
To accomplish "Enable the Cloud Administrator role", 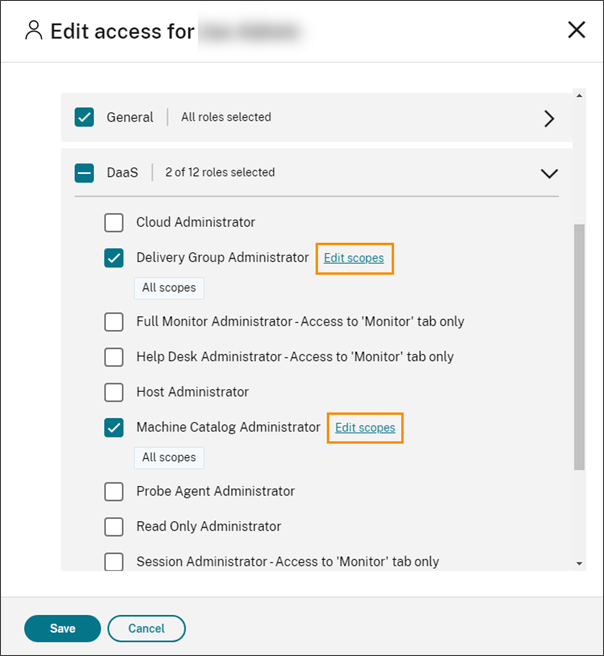I will pos(114,222).
